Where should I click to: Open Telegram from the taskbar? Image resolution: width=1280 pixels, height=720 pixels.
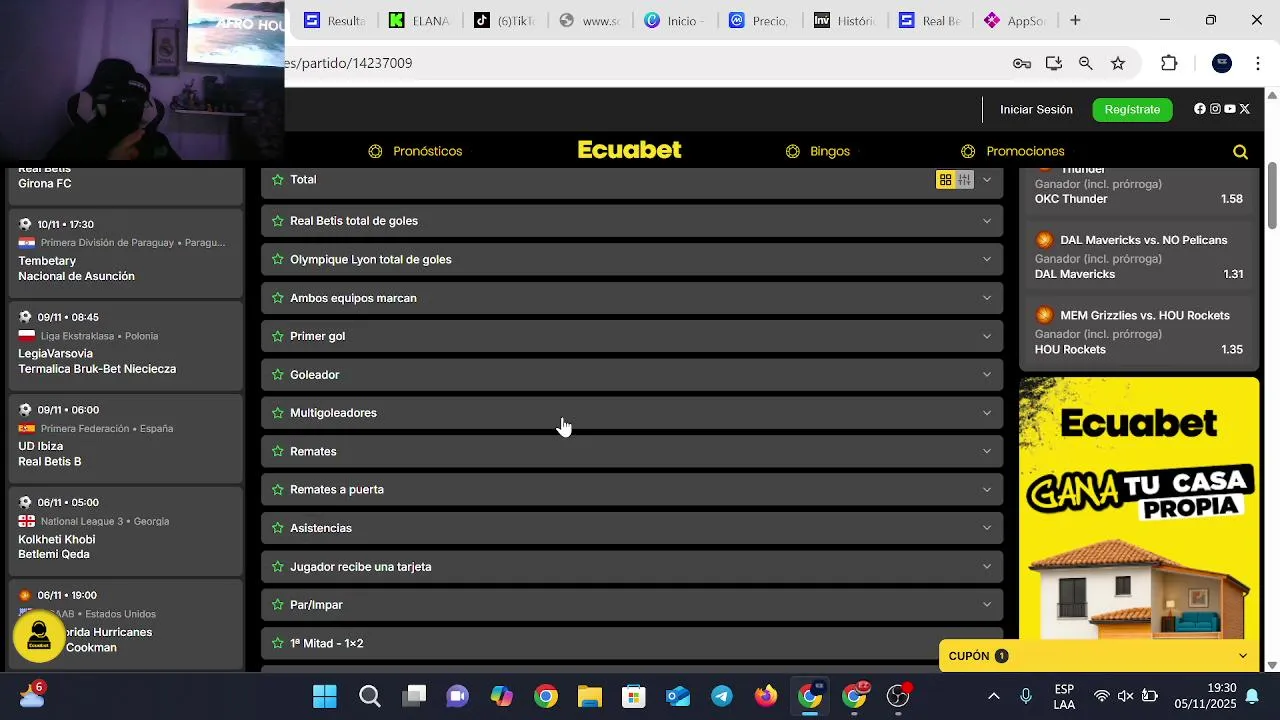[x=722, y=696]
